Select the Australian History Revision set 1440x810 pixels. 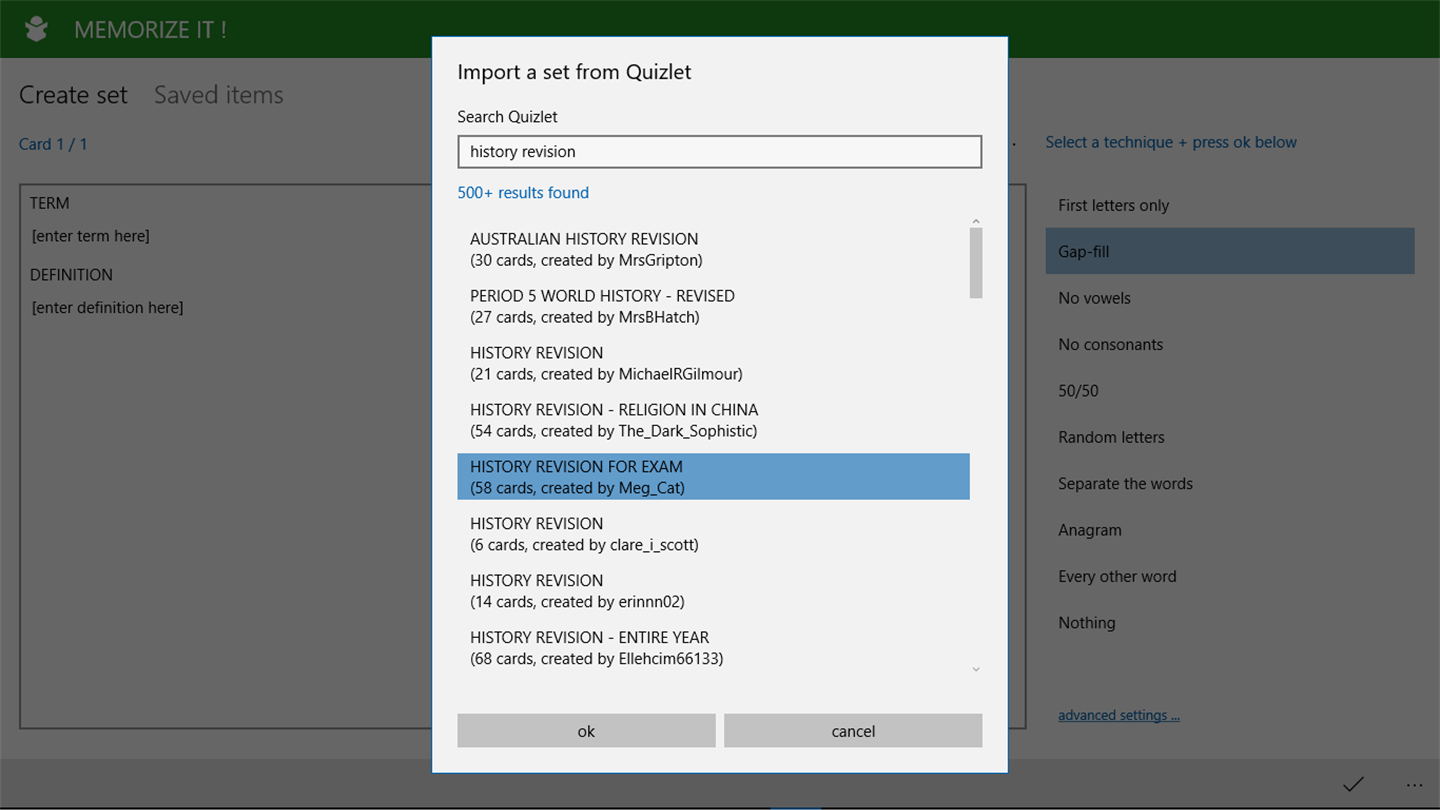[x=714, y=250]
